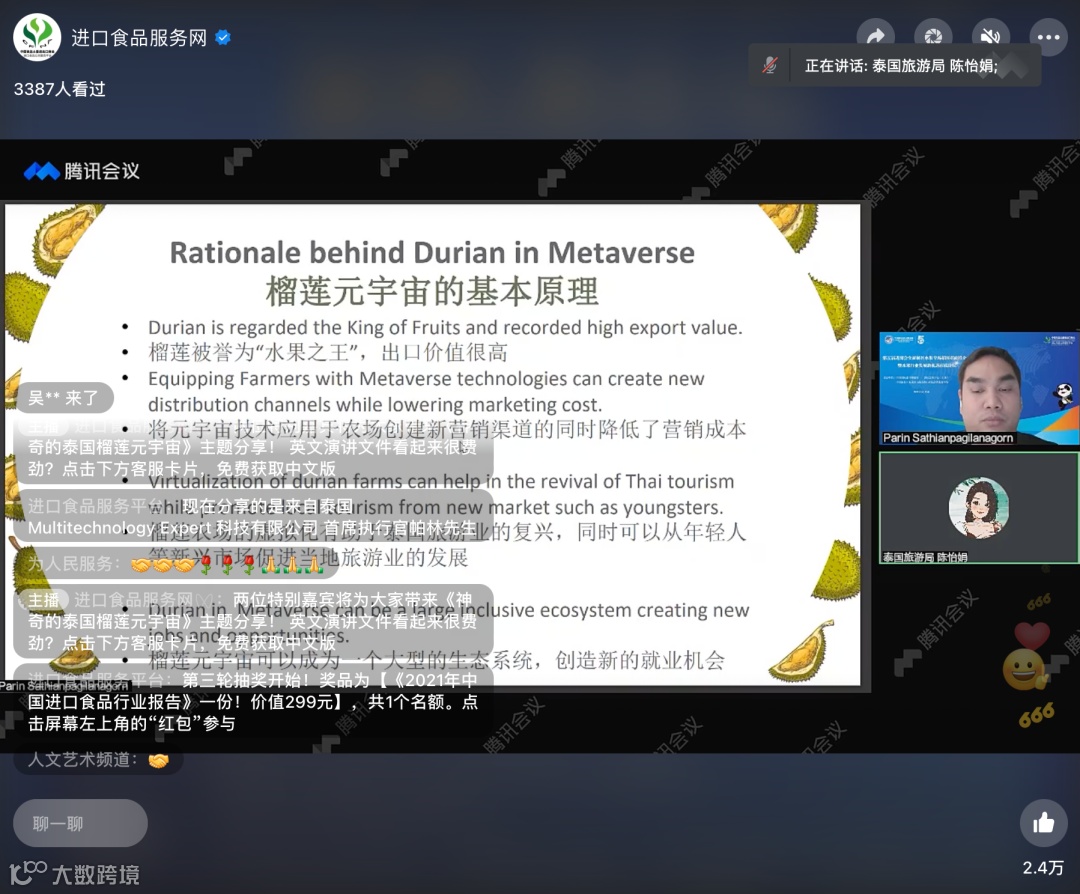Click the muted microphone icon beside 正在讲话
1080x894 pixels.
click(770, 65)
